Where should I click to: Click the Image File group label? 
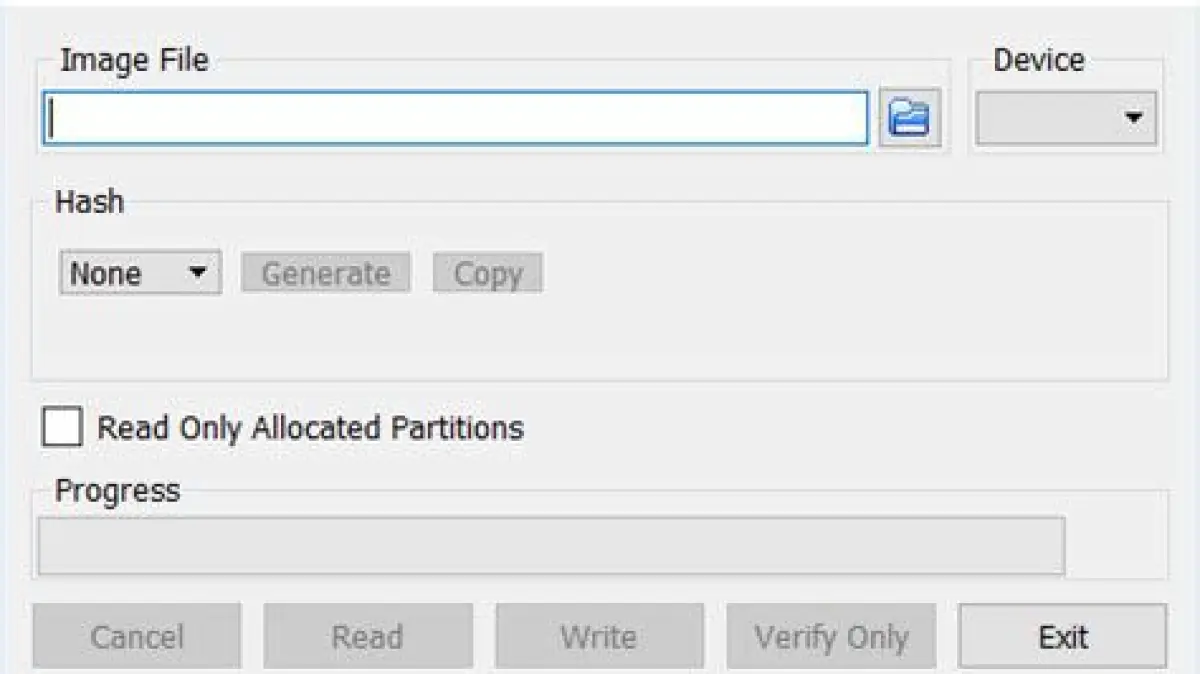click(x=134, y=60)
